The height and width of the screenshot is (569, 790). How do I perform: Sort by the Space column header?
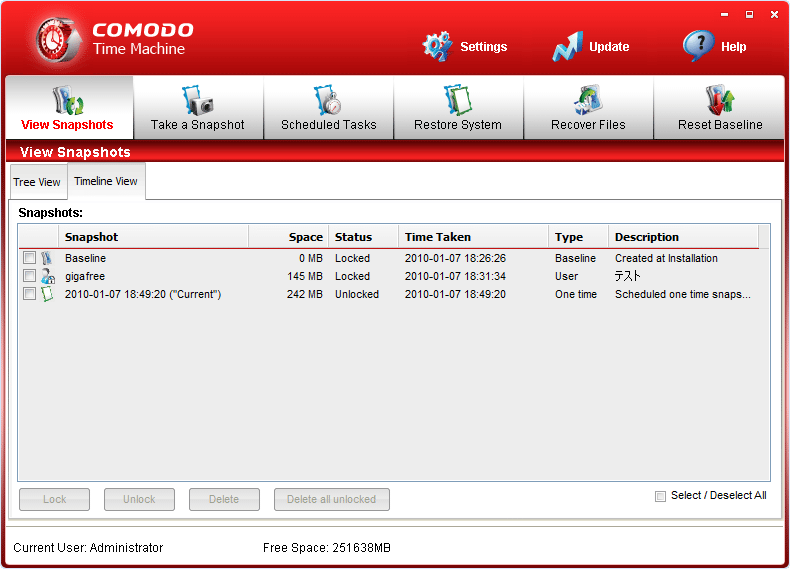click(x=289, y=237)
